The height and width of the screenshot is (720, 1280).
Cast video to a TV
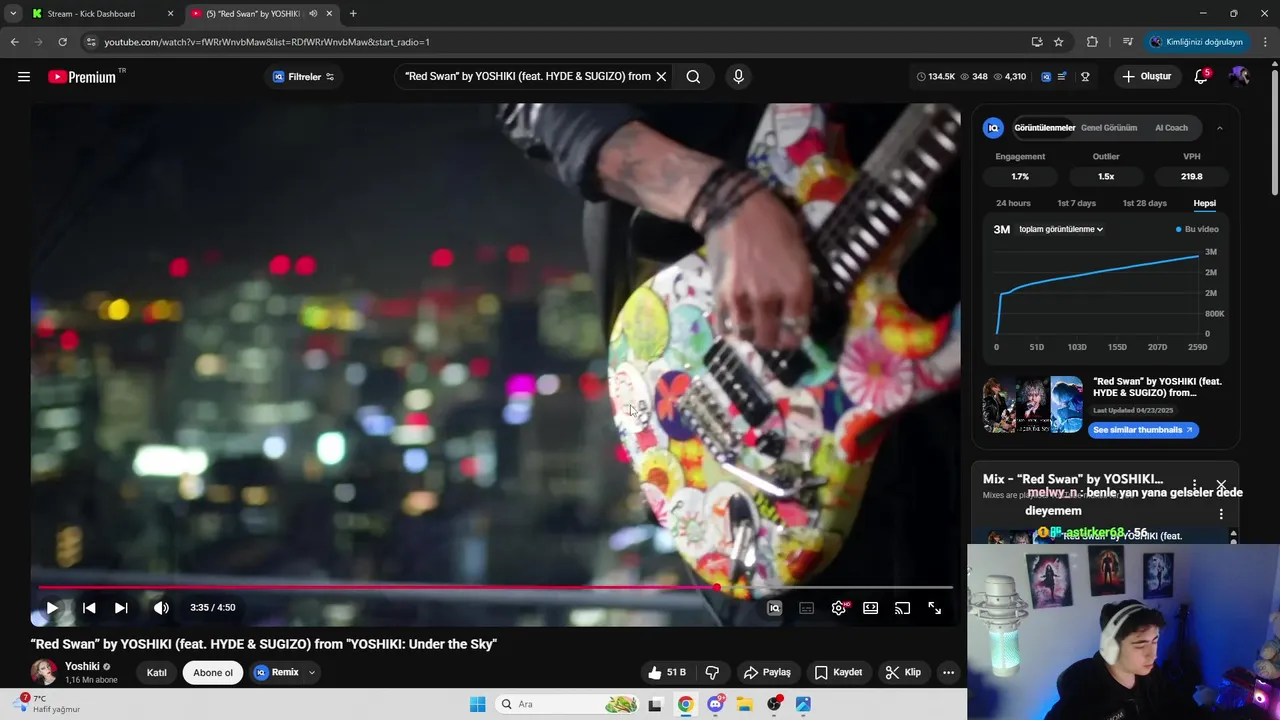[902, 608]
